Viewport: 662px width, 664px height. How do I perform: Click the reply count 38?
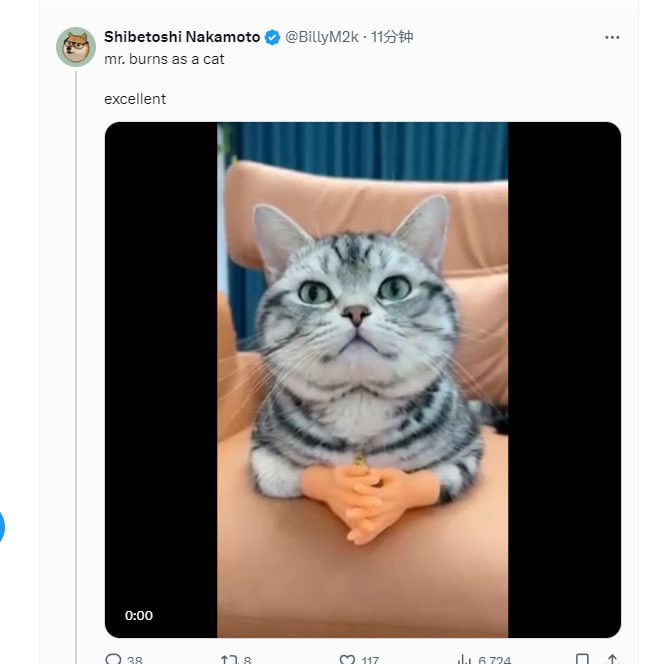pos(135,659)
